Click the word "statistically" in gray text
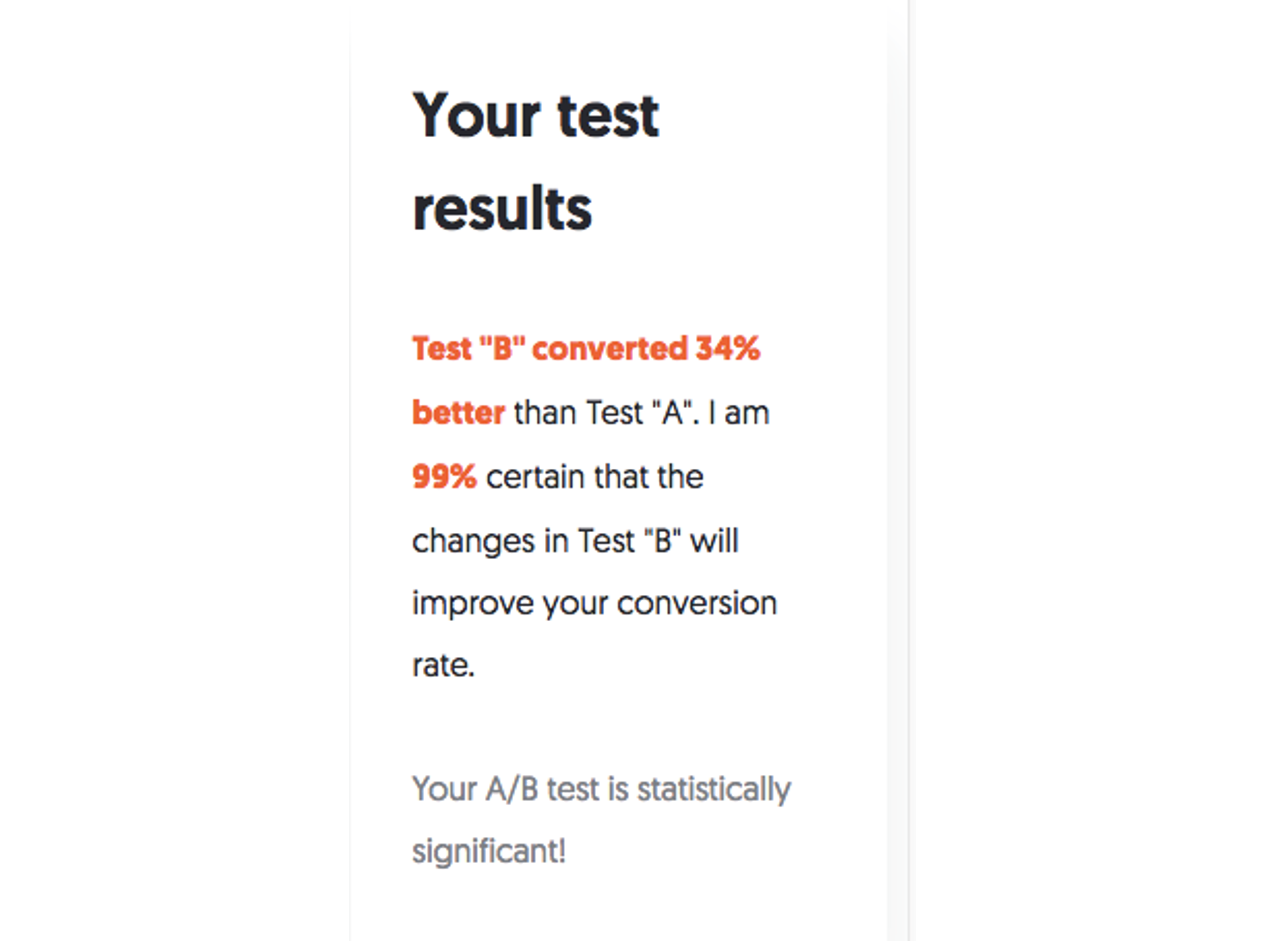The width and height of the screenshot is (1265, 941). (x=714, y=789)
